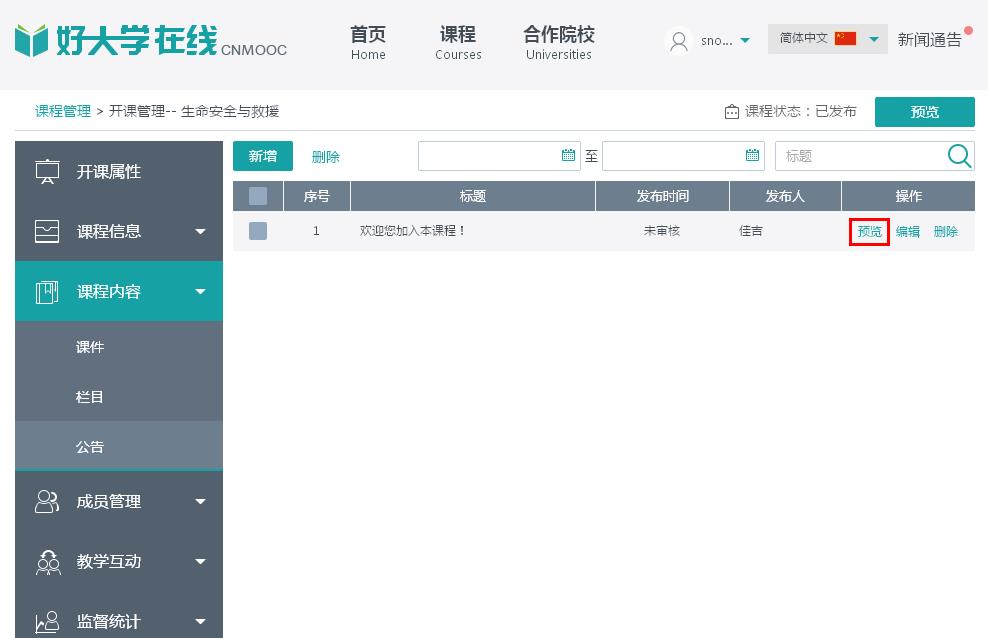Click the 标题 search input field
This screenshot has height=638, width=988.
[x=860, y=156]
